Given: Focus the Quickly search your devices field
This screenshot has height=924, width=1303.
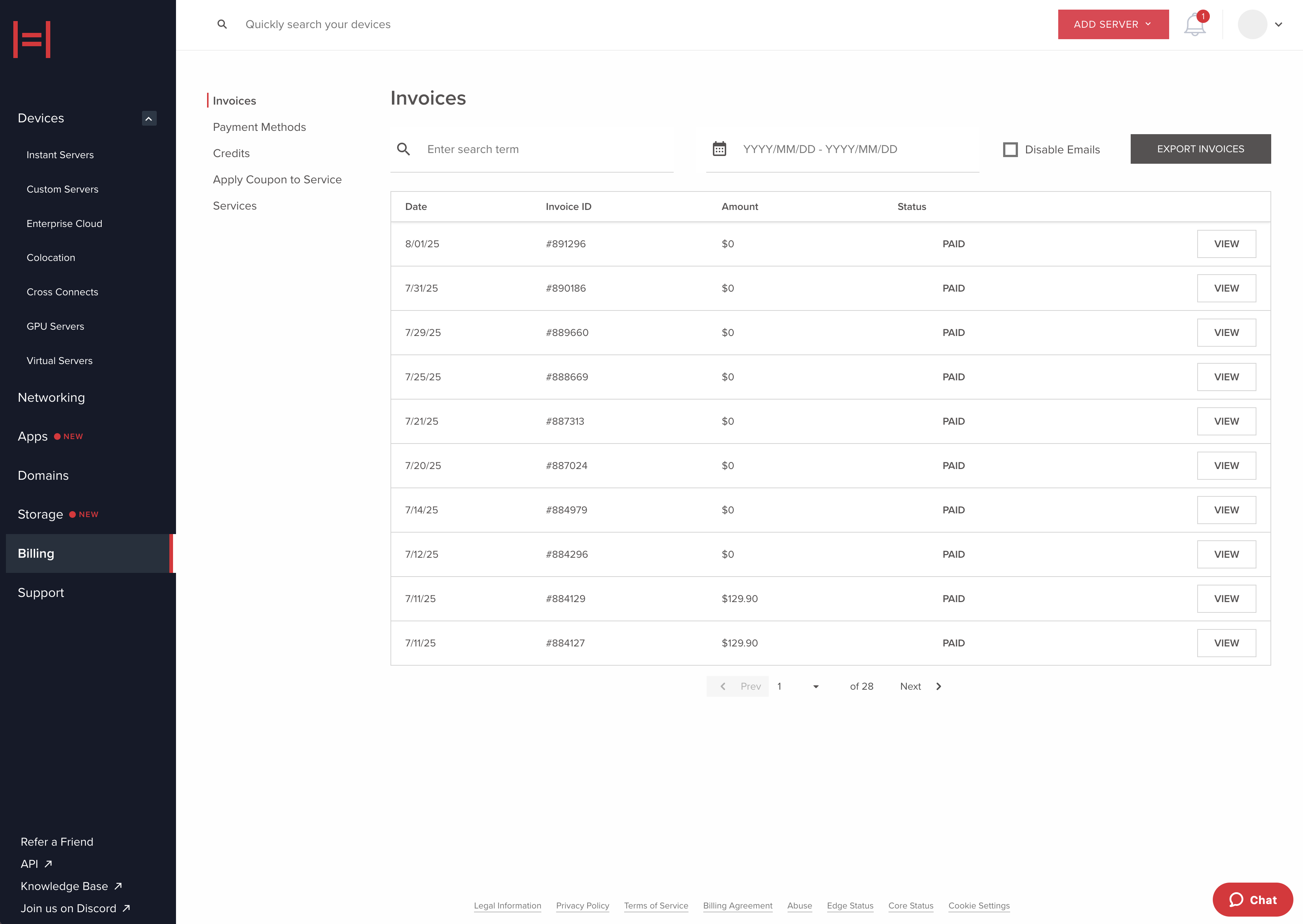Looking at the screenshot, I should [318, 24].
